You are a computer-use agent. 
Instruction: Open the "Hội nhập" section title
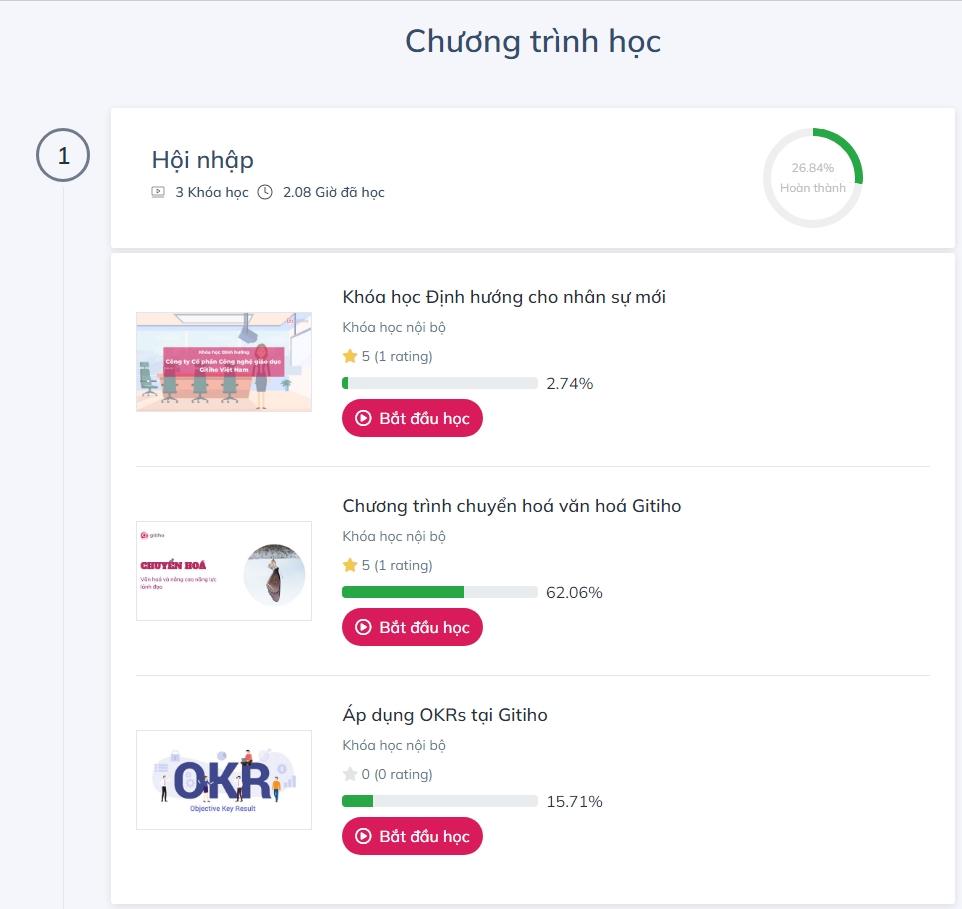[202, 159]
